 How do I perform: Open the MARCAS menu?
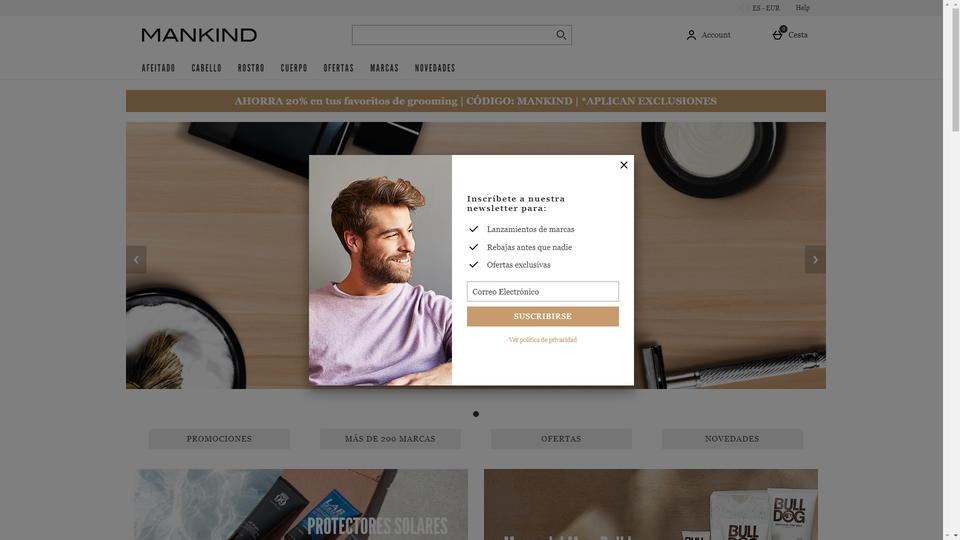tap(384, 68)
